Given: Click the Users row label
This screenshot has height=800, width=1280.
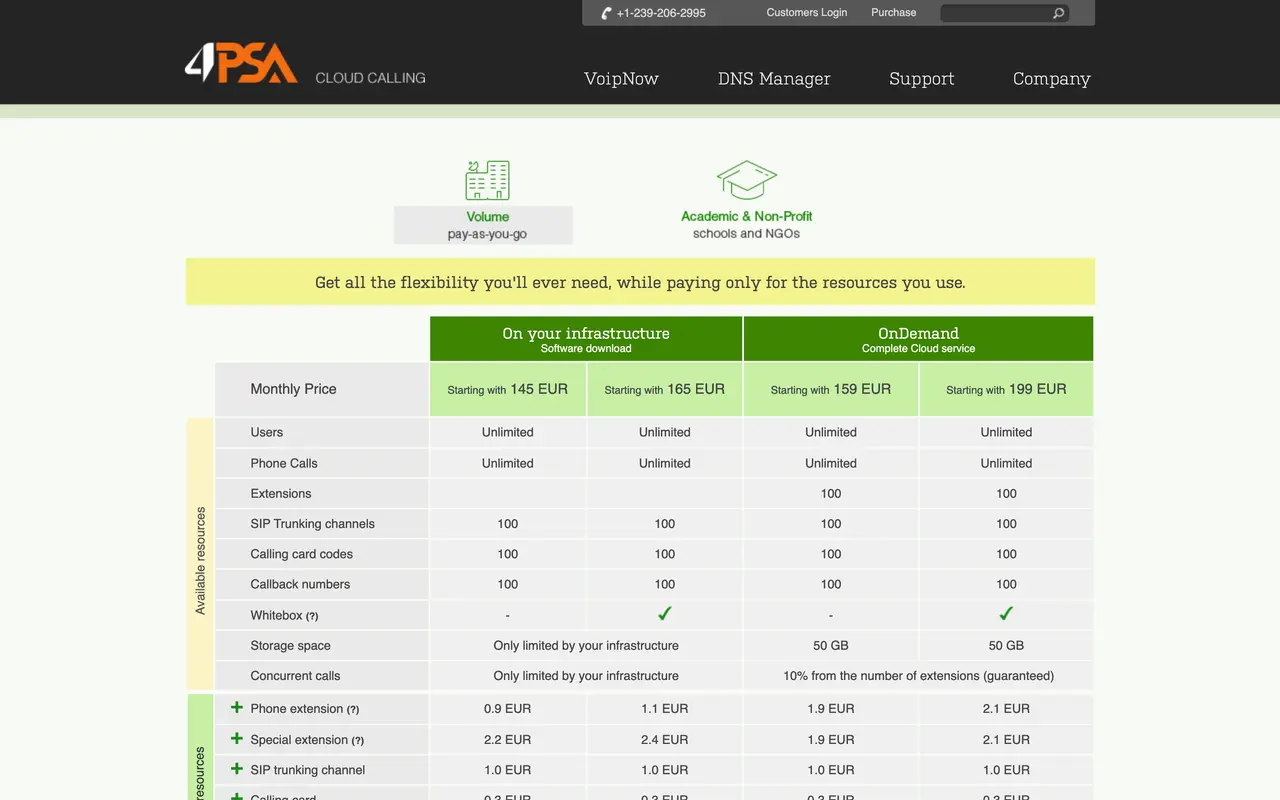Looking at the screenshot, I should (x=267, y=433).
